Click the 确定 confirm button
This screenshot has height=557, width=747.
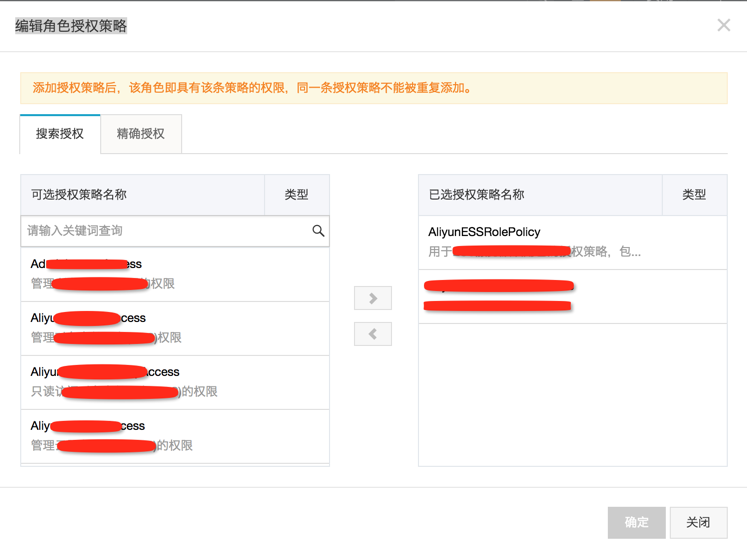(x=636, y=523)
